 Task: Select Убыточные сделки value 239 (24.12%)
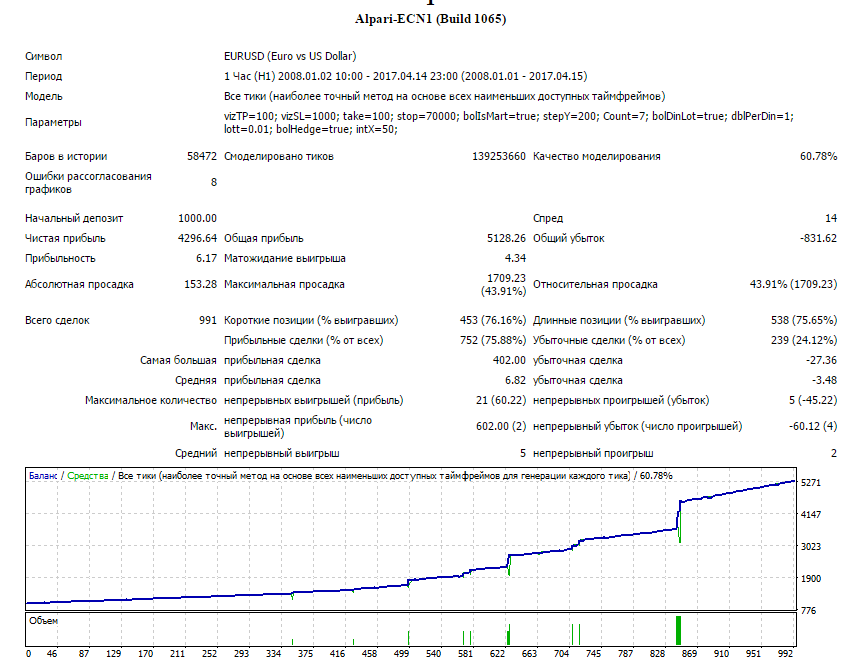click(x=804, y=341)
